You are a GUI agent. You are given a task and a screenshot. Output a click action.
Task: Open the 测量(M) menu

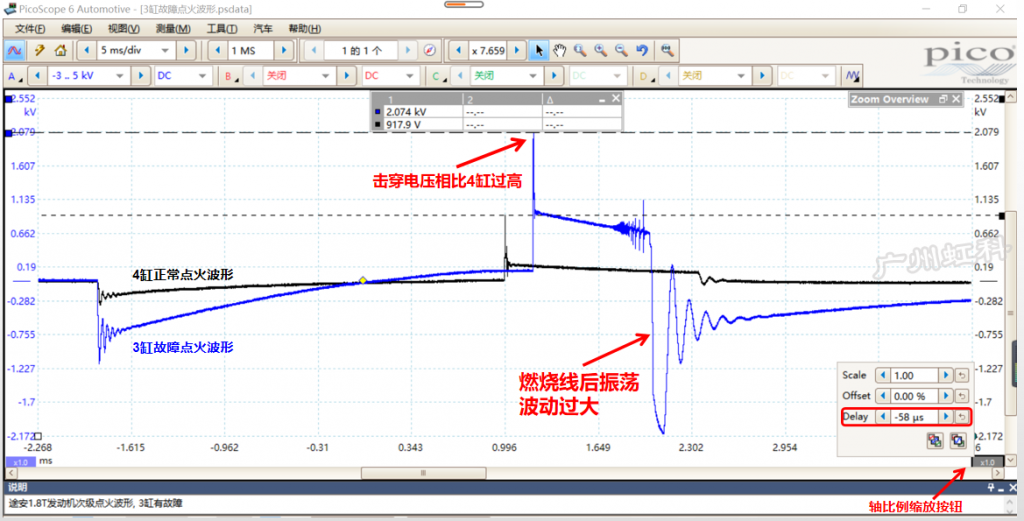click(x=173, y=29)
